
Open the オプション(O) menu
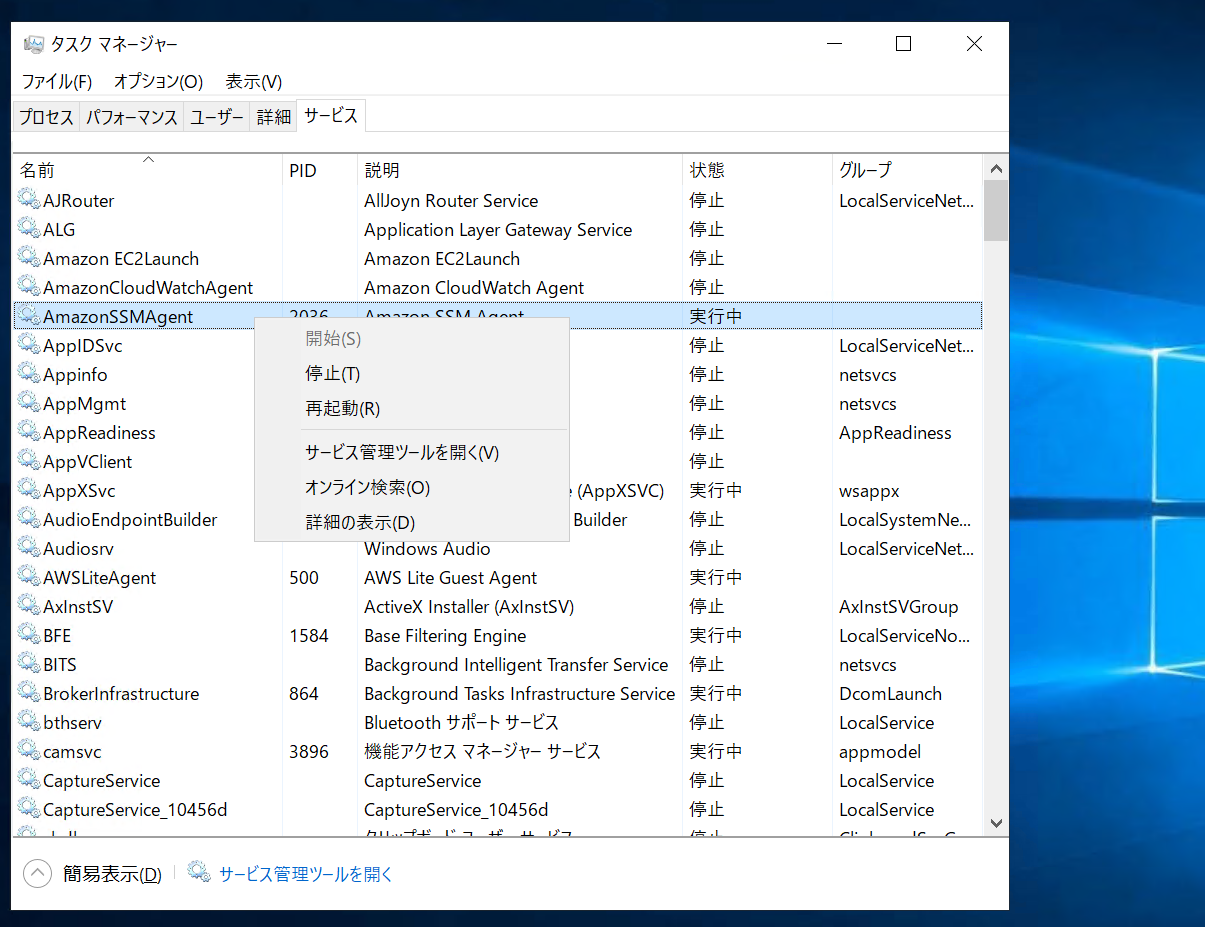(158, 81)
